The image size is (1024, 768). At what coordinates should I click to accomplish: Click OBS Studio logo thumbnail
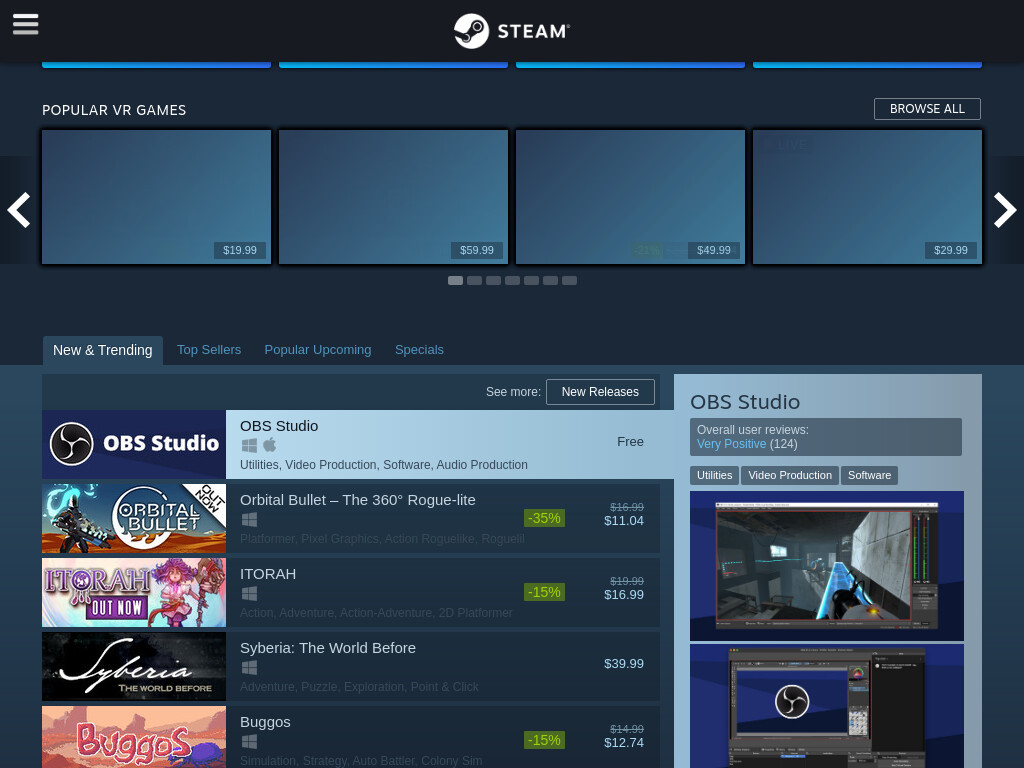point(134,444)
